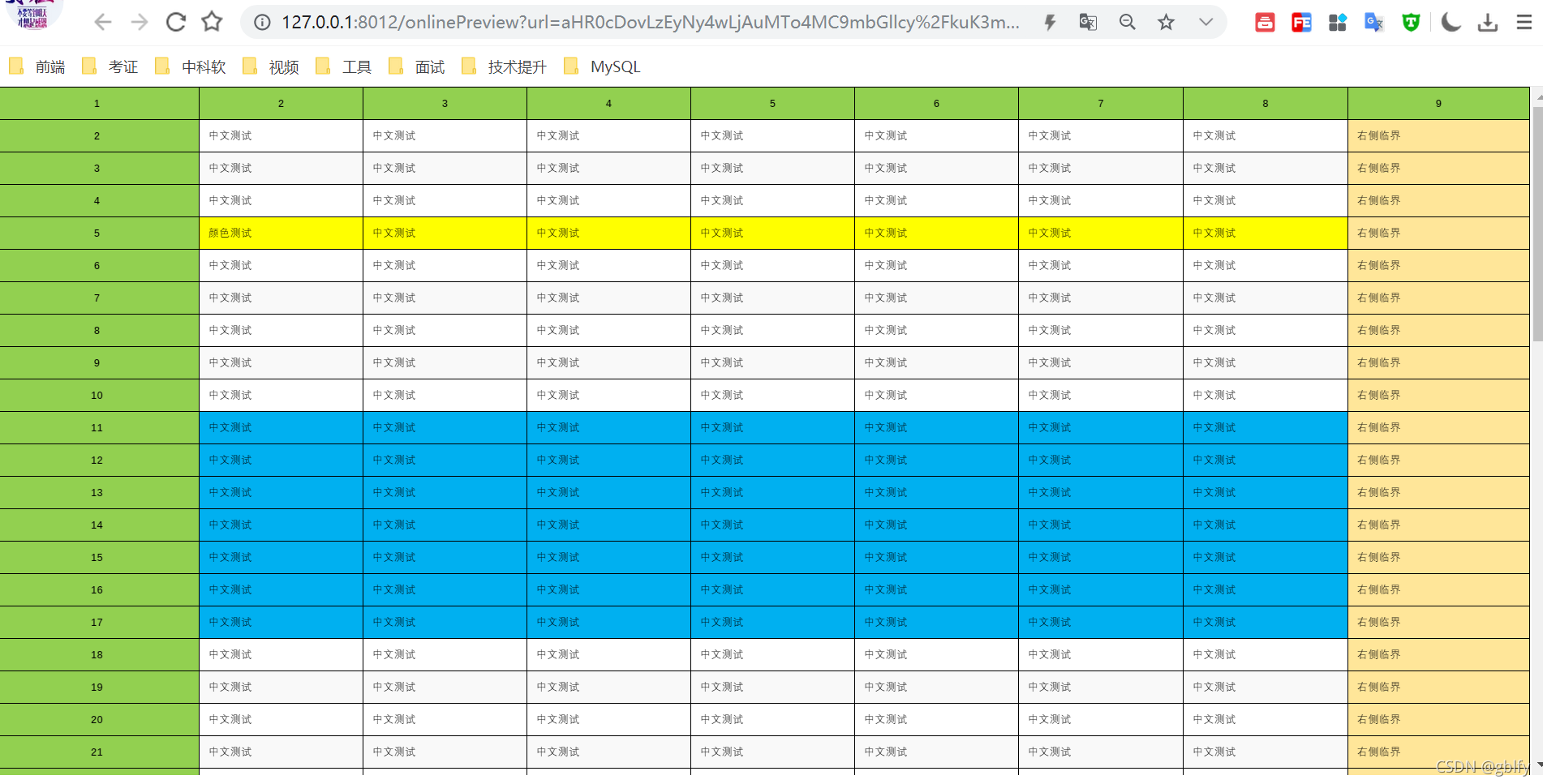The image size is (1543, 784).
Task: Click 右侧临界 cell in row 10
Action: [x=1438, y=396]
